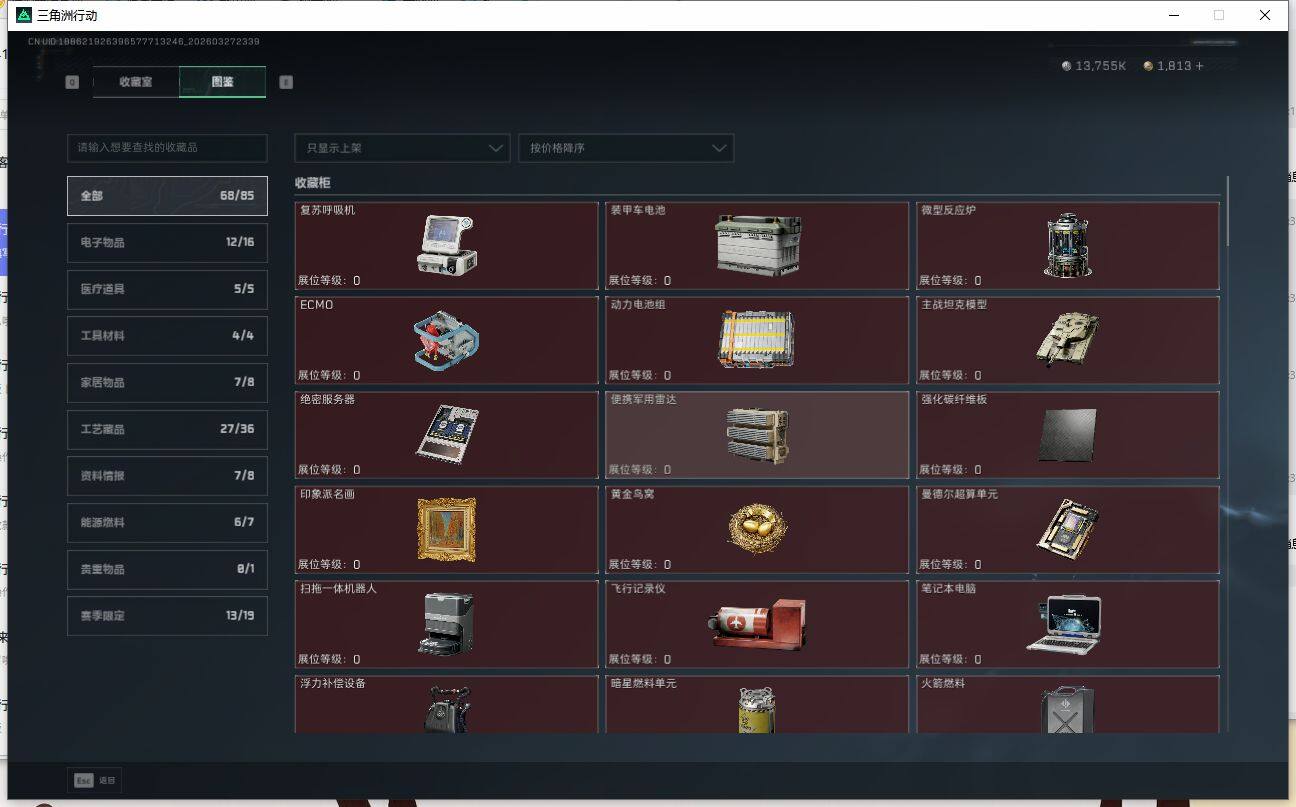Open the 按价格降序 sort dropdown
Screen dimensions: 1296x807
tap(626, 148)
